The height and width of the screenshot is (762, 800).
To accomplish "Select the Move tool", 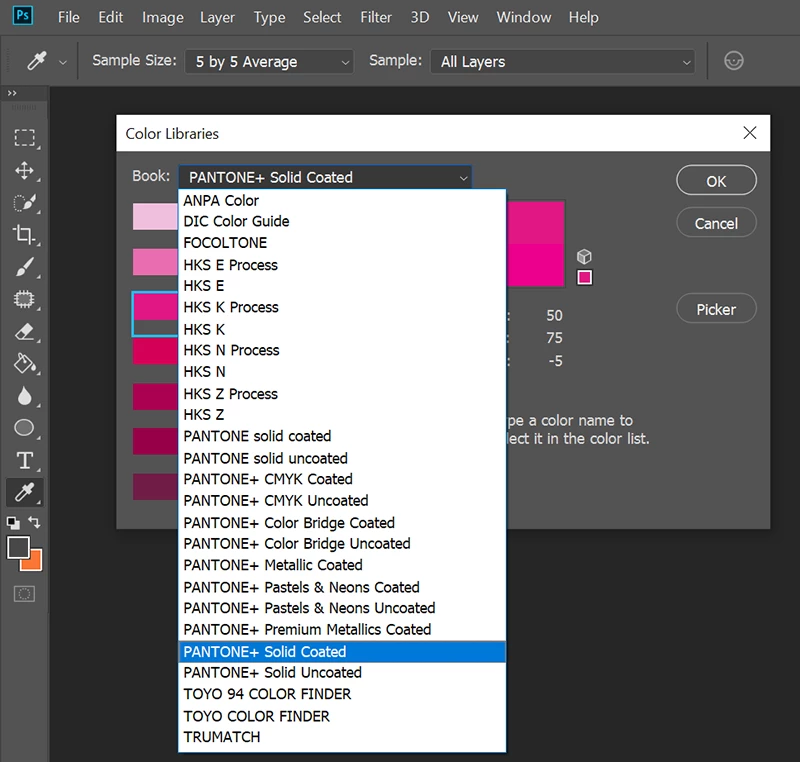I will (24, 170).
